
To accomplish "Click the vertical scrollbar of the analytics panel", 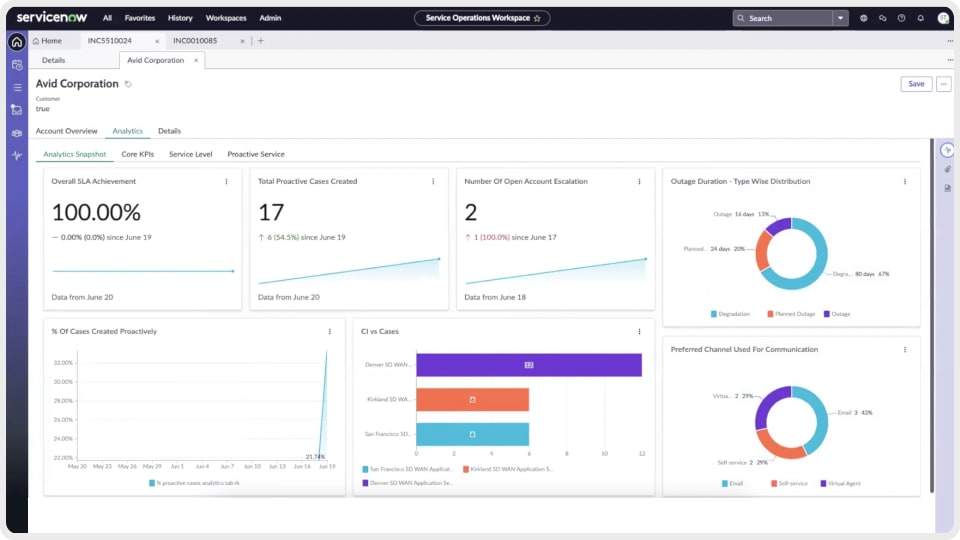I will [x=932, y=315].
